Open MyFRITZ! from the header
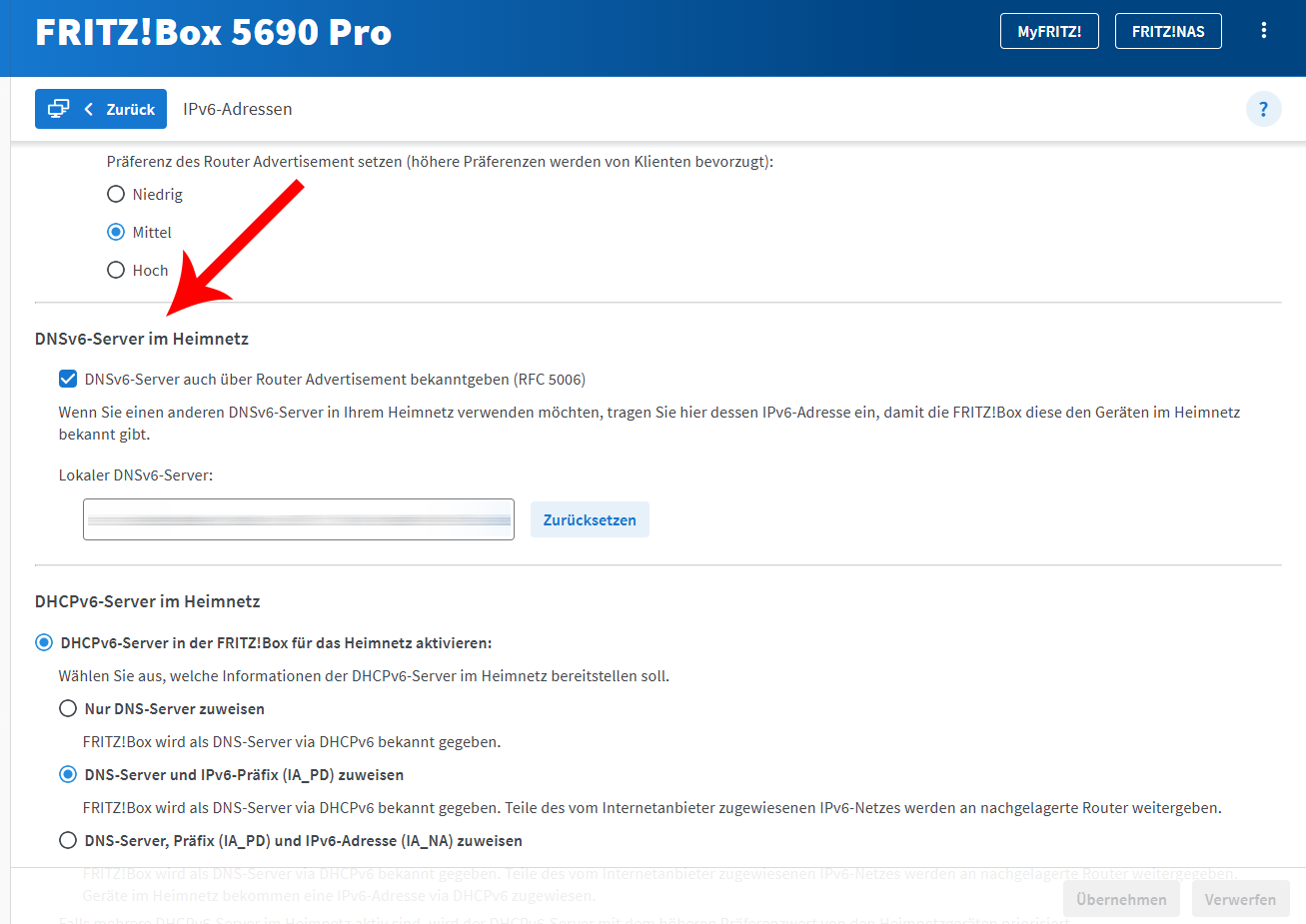 (1049, 31)
